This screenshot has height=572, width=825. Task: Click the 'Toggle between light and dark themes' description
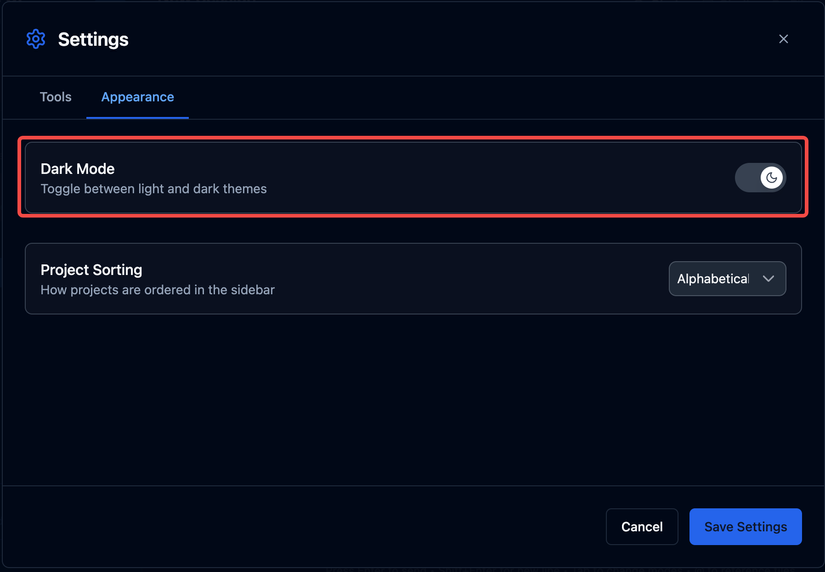click(x=154, y=189)
